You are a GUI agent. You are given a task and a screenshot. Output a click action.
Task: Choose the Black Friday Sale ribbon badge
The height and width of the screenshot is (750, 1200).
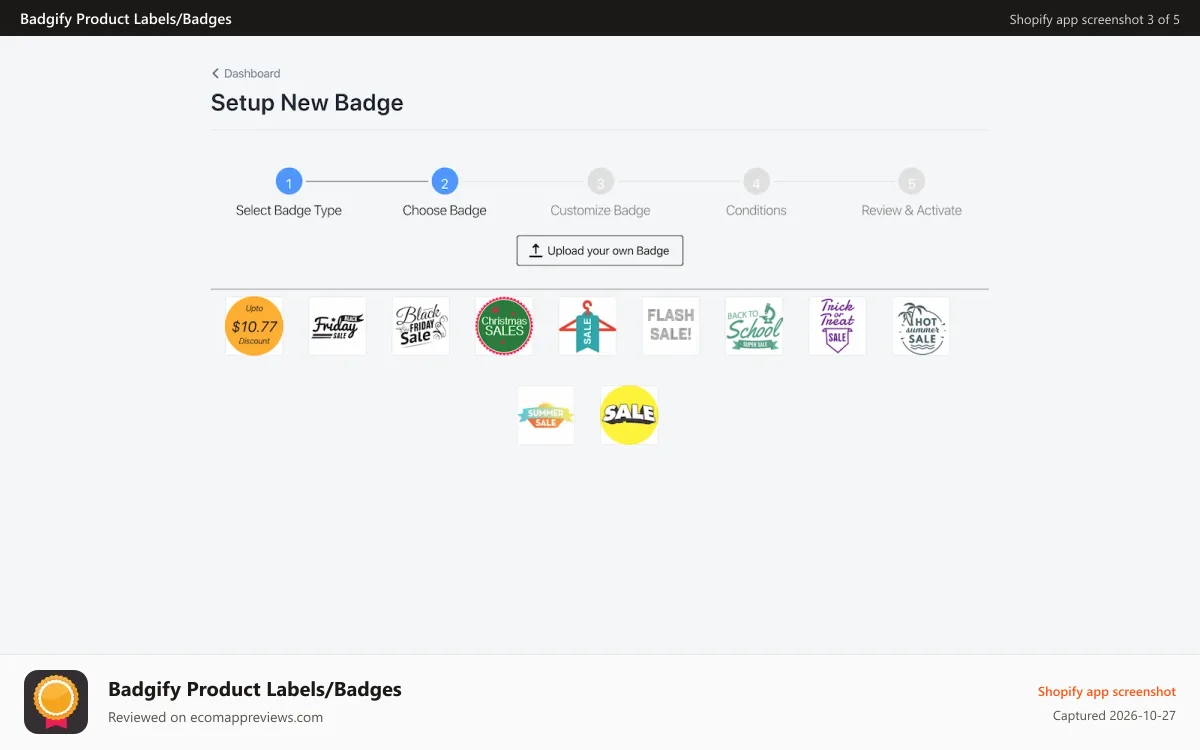337,326
